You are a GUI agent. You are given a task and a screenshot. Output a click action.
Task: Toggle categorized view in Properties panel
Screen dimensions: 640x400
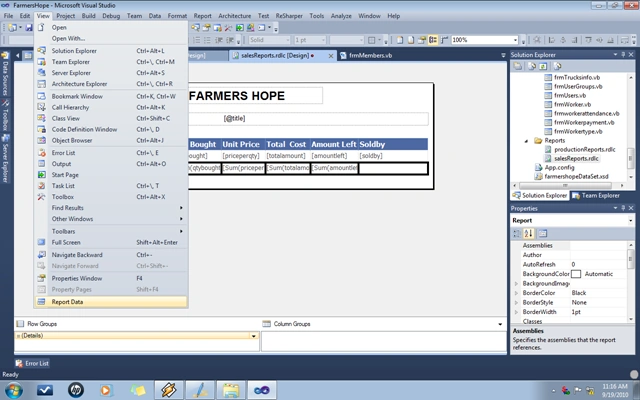[517, 233]
